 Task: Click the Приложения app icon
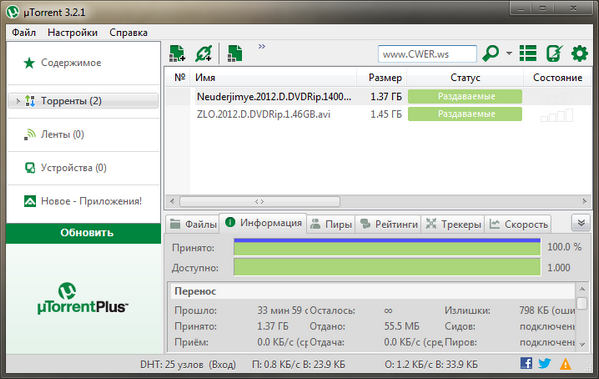pyautogui.click(x=30, y=201)
